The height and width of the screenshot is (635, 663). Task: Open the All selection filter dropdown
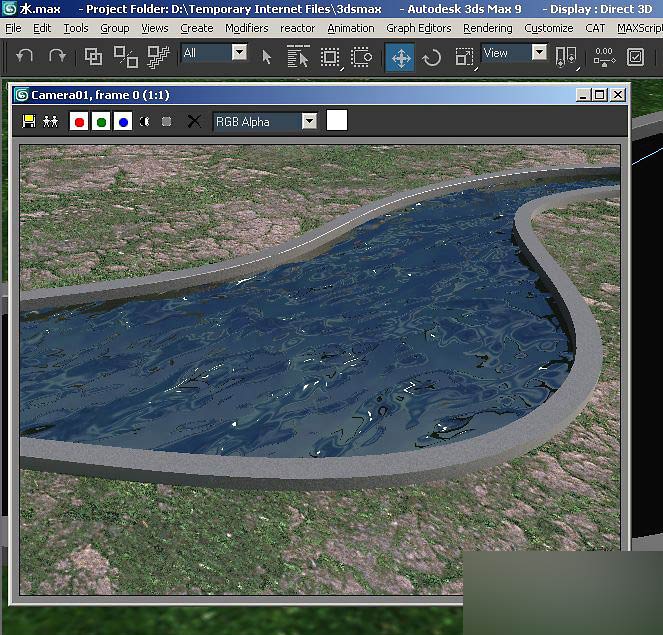[x=239, y=52]
